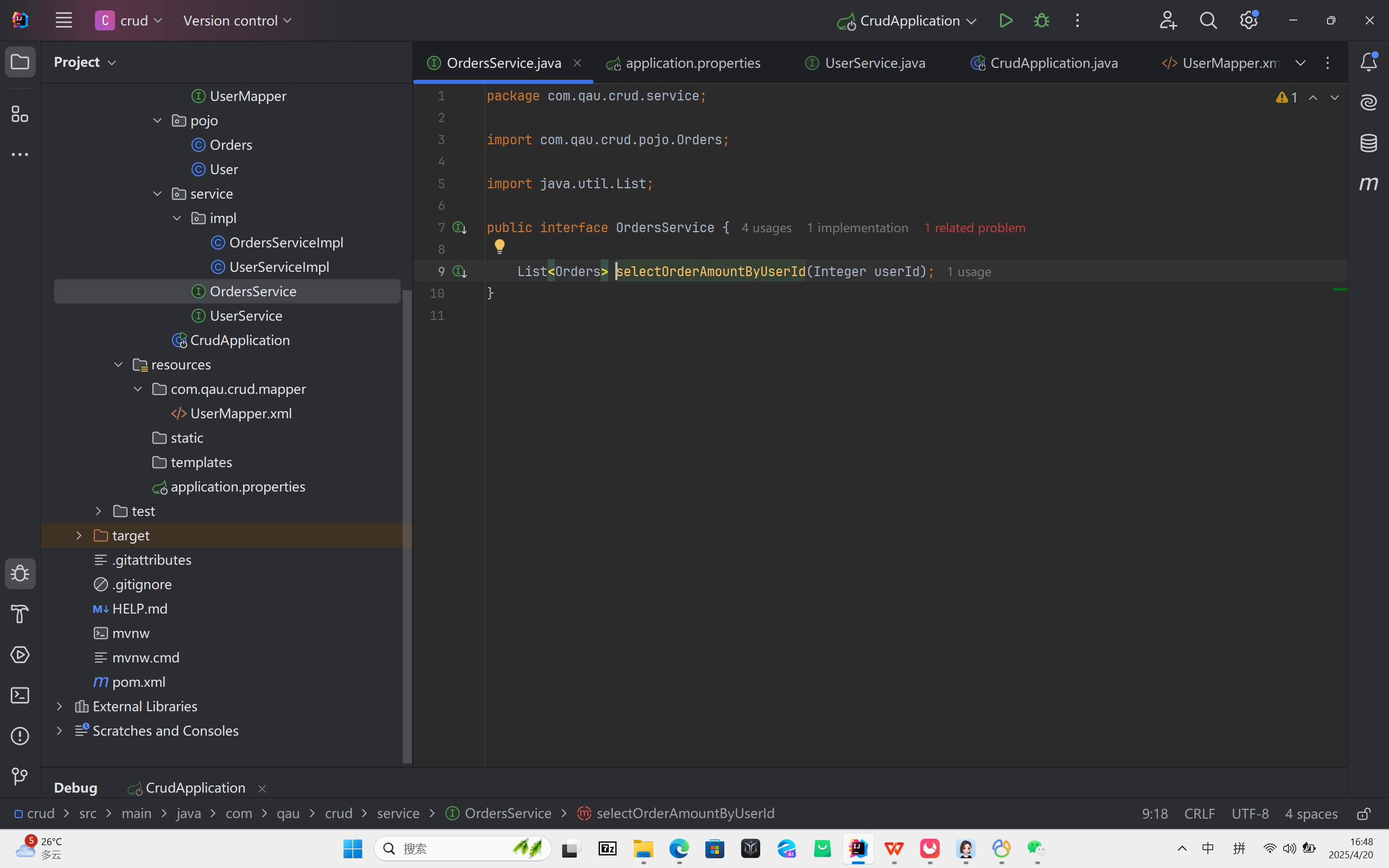Open the Maven tool window icon
Screen dimensions: 1389x868
coord(1368,184)
